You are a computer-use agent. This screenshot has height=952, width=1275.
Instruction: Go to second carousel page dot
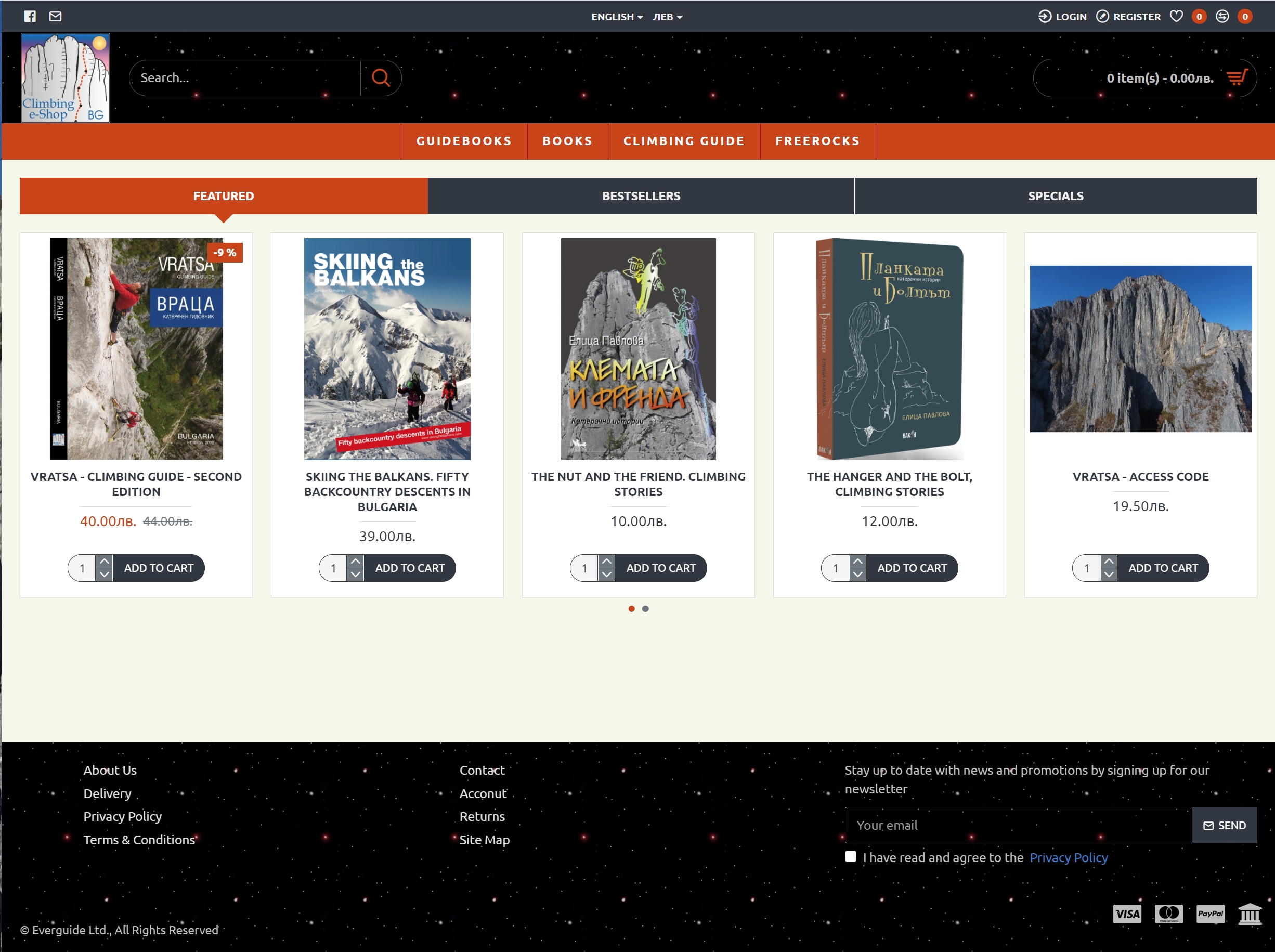tap(646, 608)
